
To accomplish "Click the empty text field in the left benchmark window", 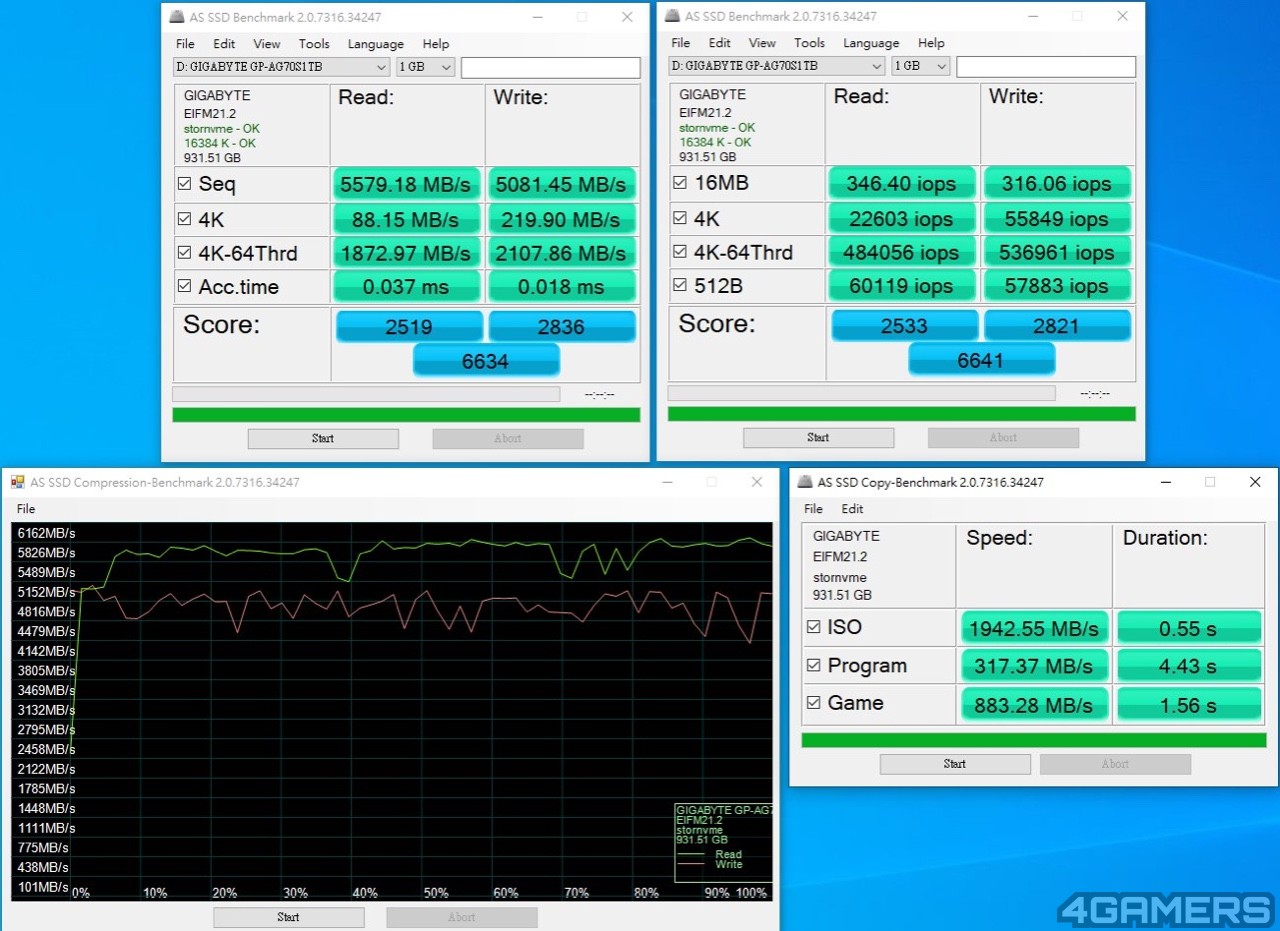I will tap(551, 67).
